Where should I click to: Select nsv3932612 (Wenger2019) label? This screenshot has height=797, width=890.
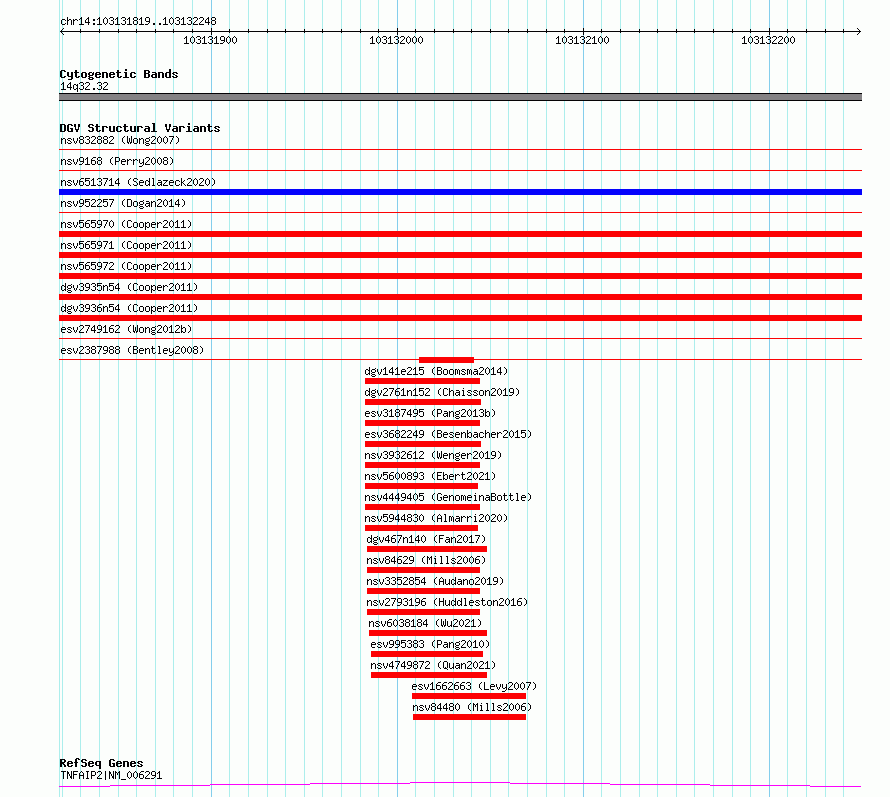coord(433,455)
